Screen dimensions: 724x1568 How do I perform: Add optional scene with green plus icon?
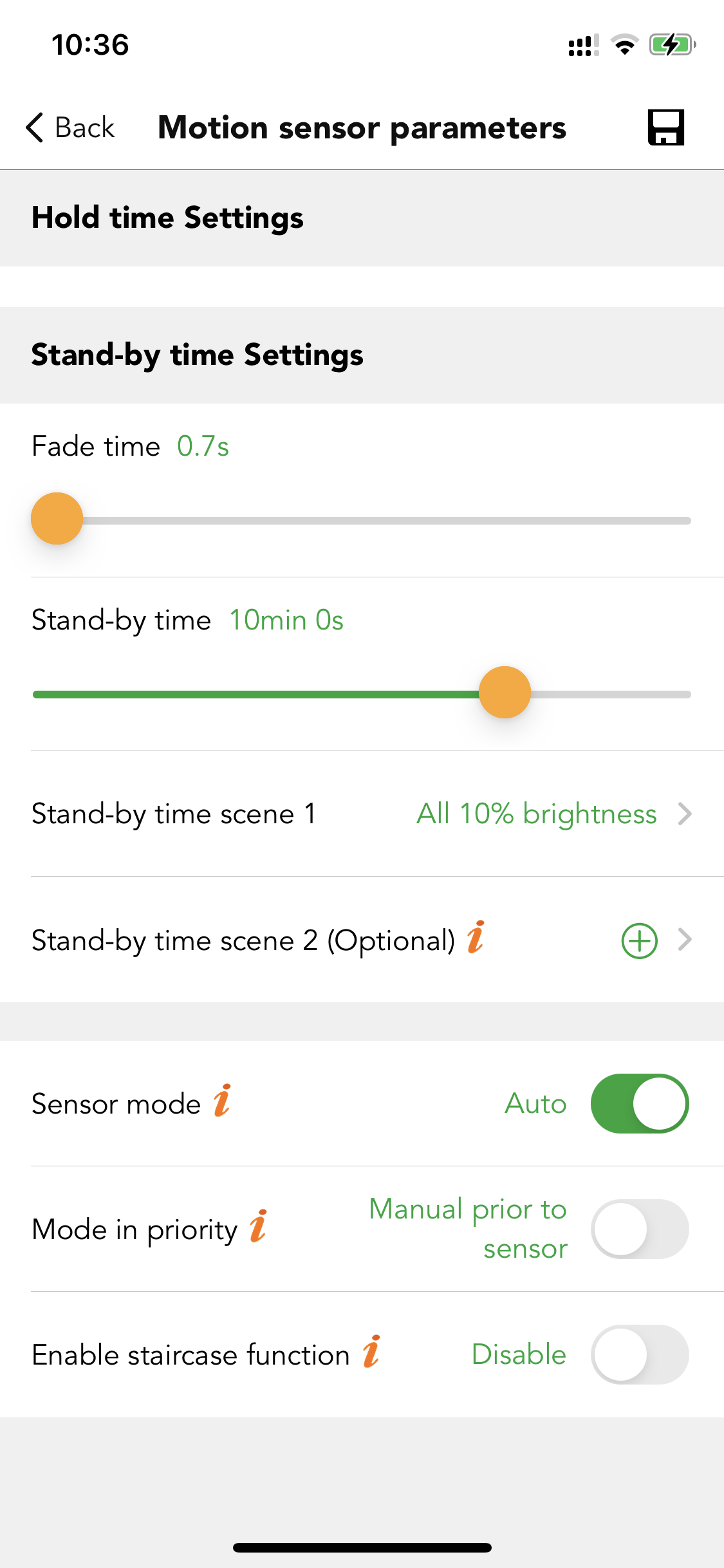point(639,941)
